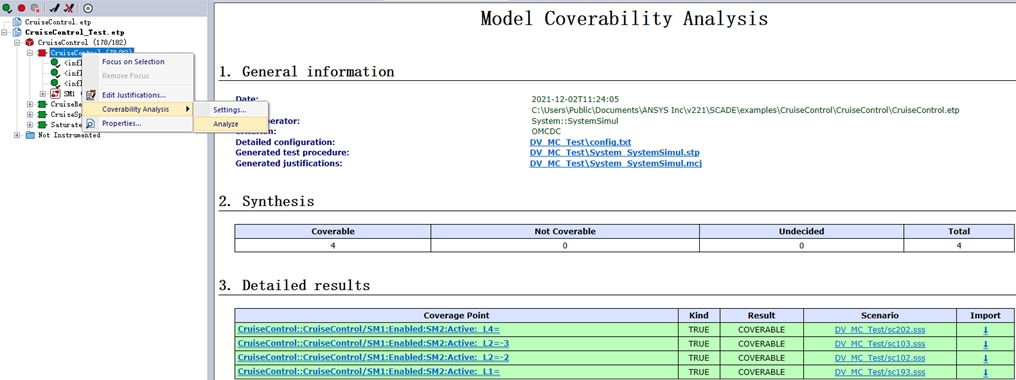Click the green operator icon beside CruiseRe...
Screen dimensions: 1016x380
(x=42, y=104)
